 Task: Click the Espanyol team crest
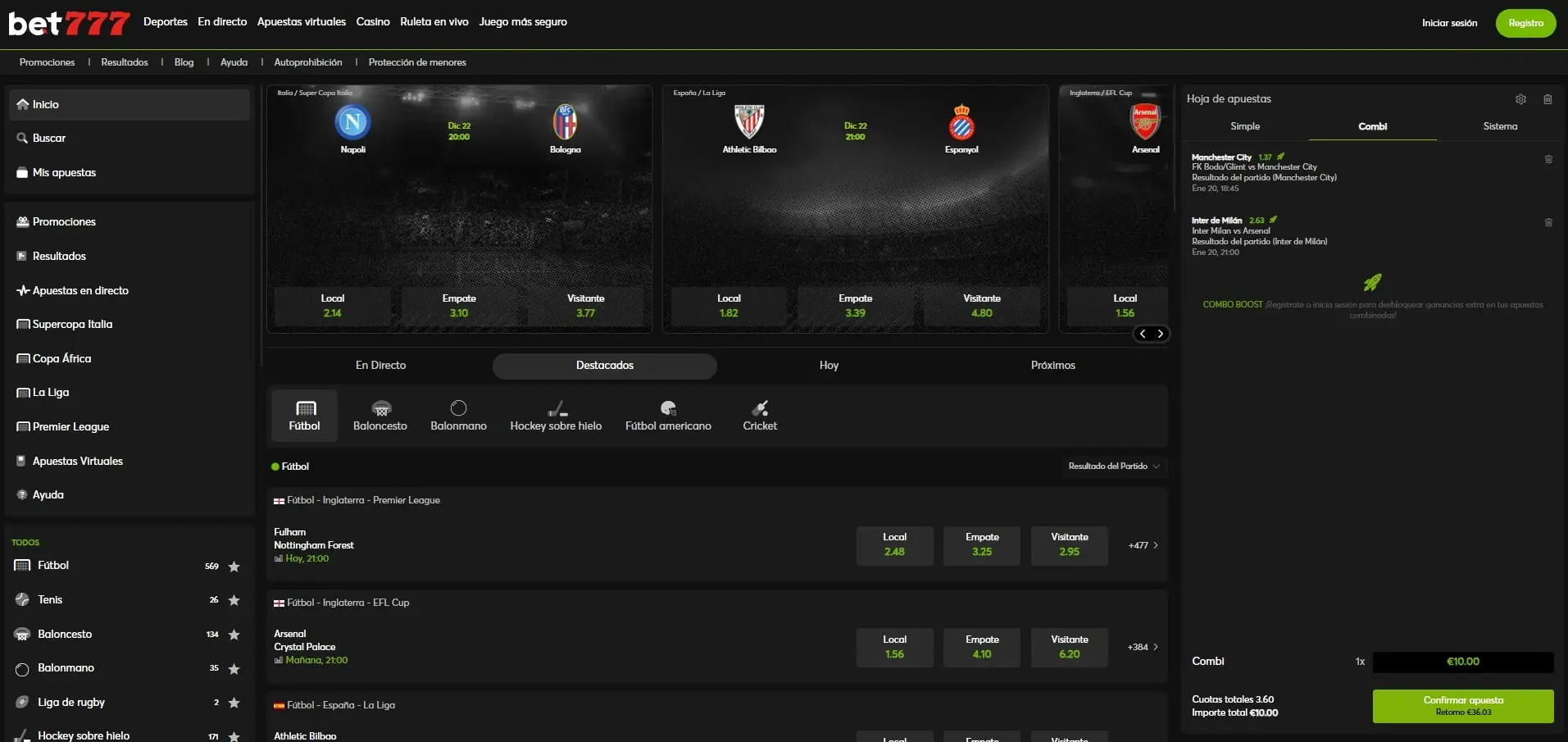pos(961,122)
